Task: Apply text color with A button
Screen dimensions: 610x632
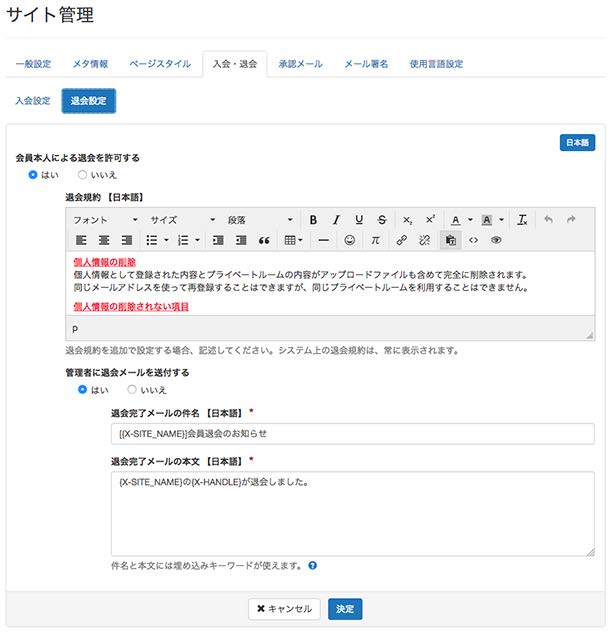Action: pyautogui.click(x=456, y=220)
